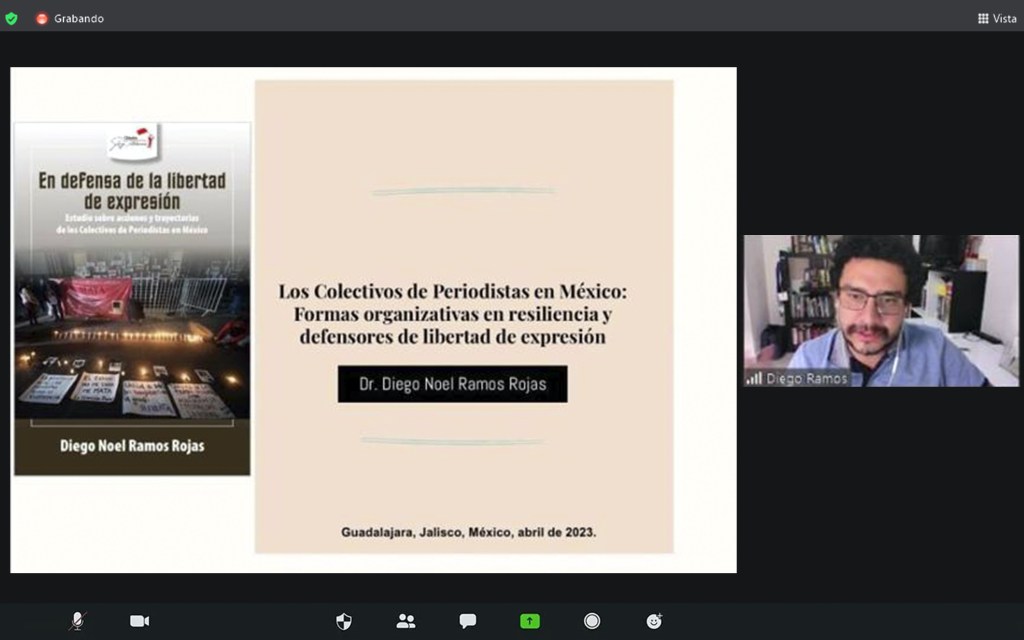Image resolution: width=1024 pixels, height=640 pixels.
Task: Unmute the microphone in the toolbar
Action: coord(77,621)
